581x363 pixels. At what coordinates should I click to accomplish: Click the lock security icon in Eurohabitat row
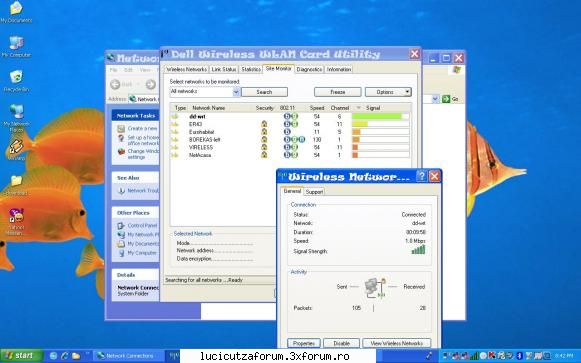[x=264, y=132]
